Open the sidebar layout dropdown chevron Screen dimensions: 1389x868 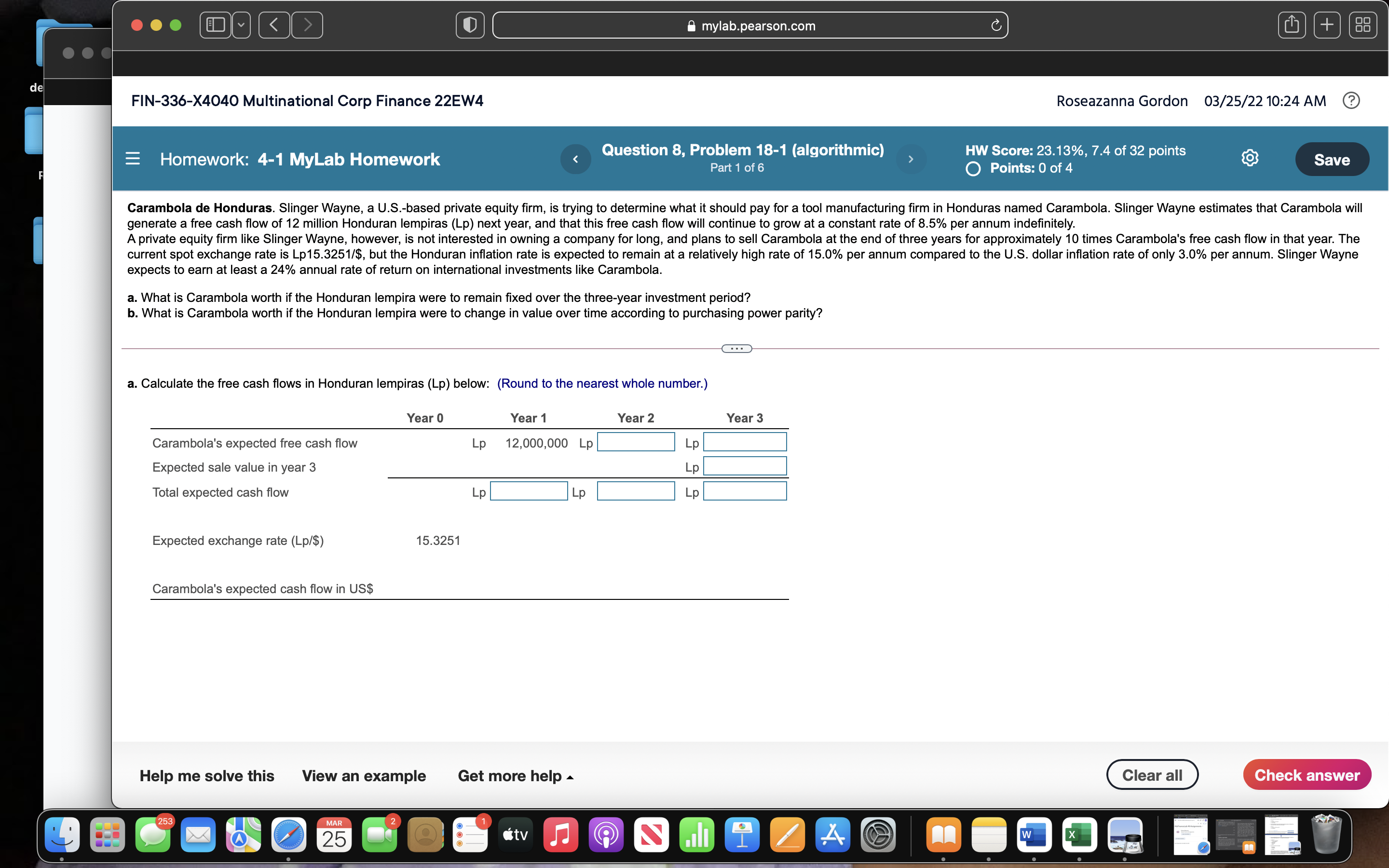point(241,25)
